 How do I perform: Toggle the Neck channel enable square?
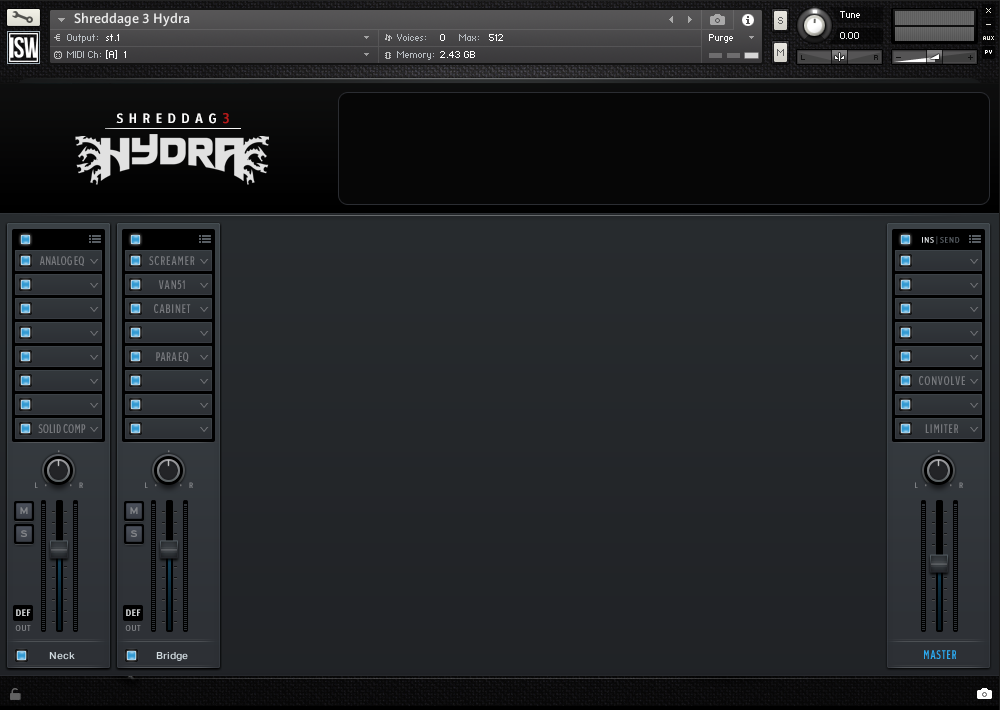pyautogui.click(x=22, y=655)
